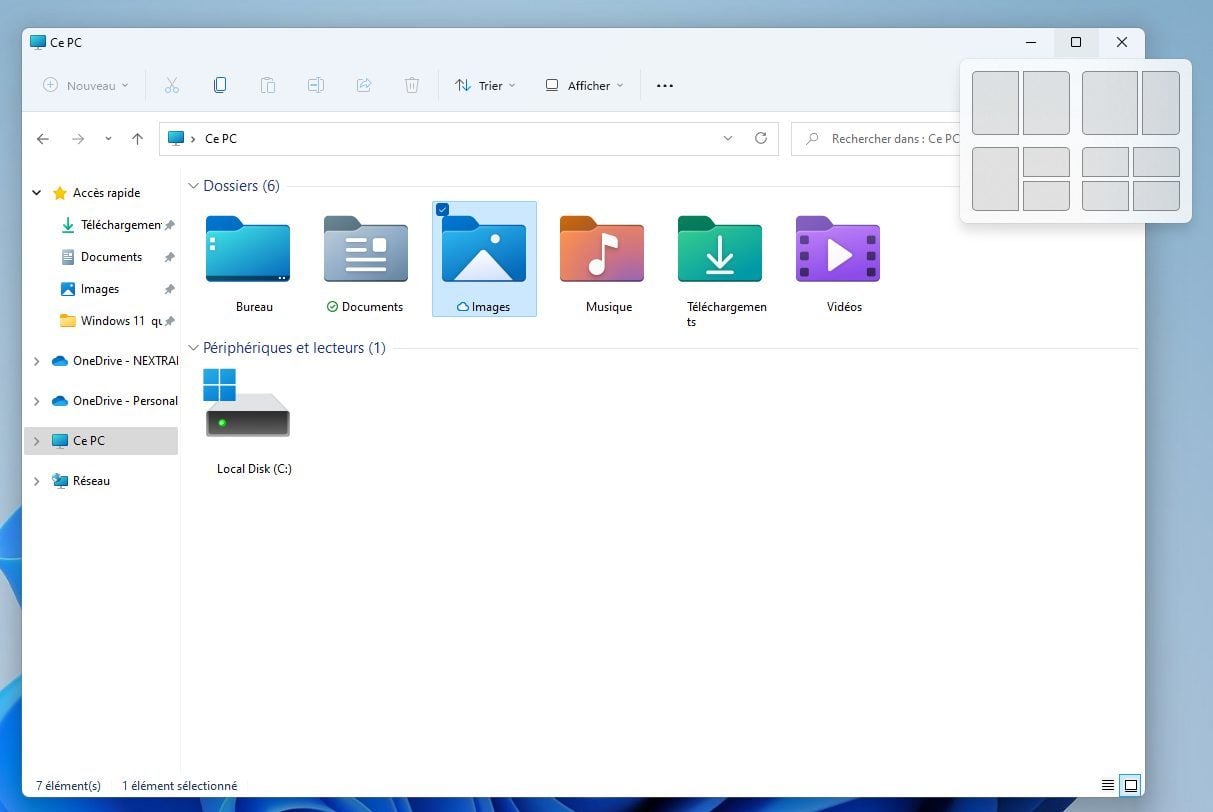Snap to left tall zone of three-zone layout
The height and width of the screenshot is (812, 1213).
point(995,179)
